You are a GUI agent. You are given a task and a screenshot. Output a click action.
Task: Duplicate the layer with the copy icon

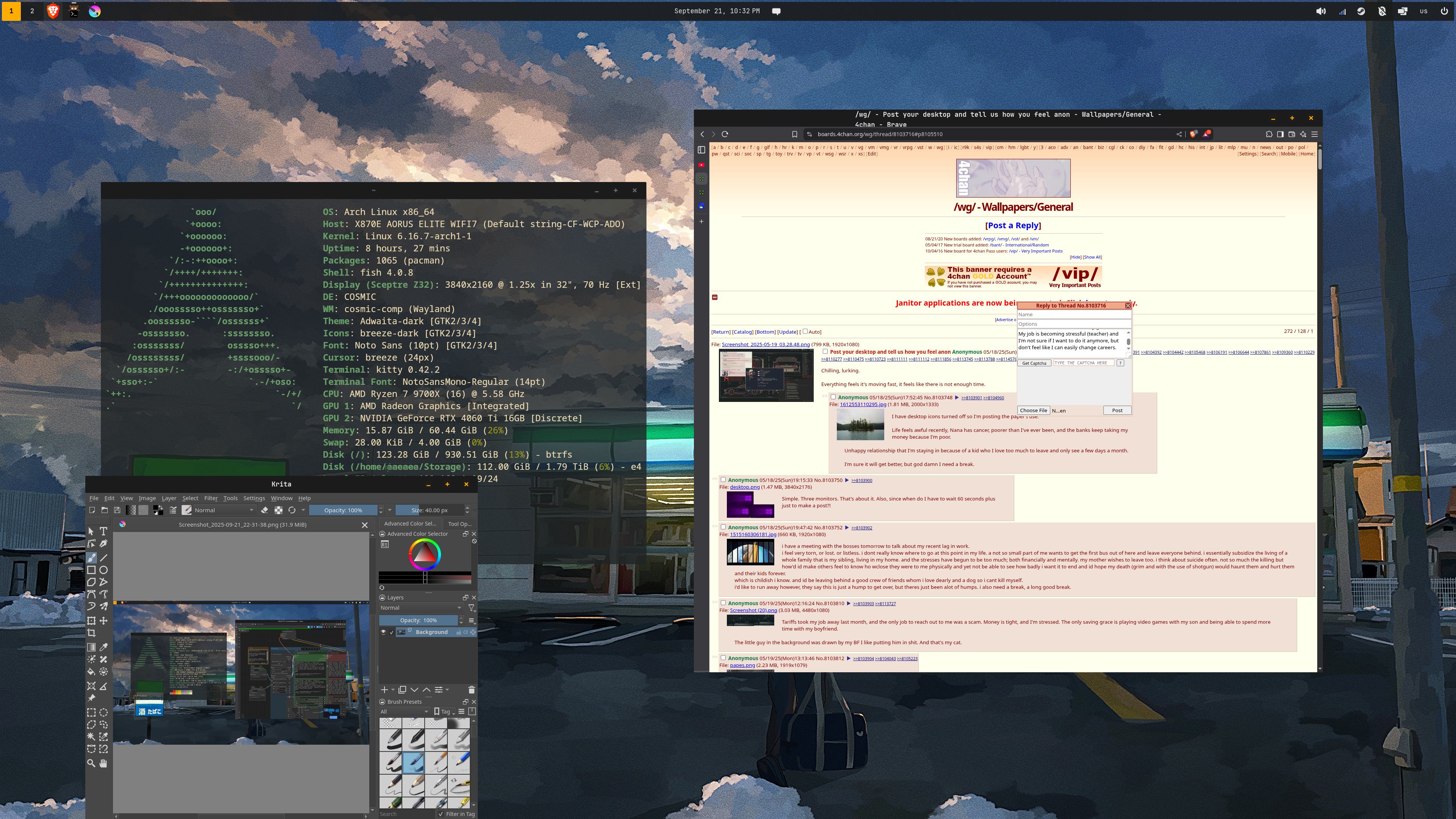(402, 690)
